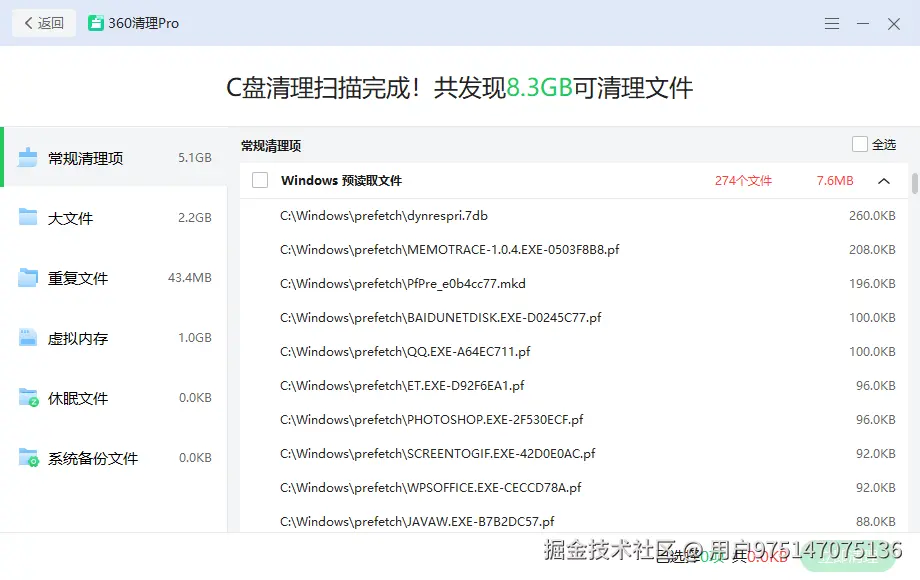Select the 大文件 sidebar tab
The image size is (920, 580).
pyautogui.click(x=114, y=218)
